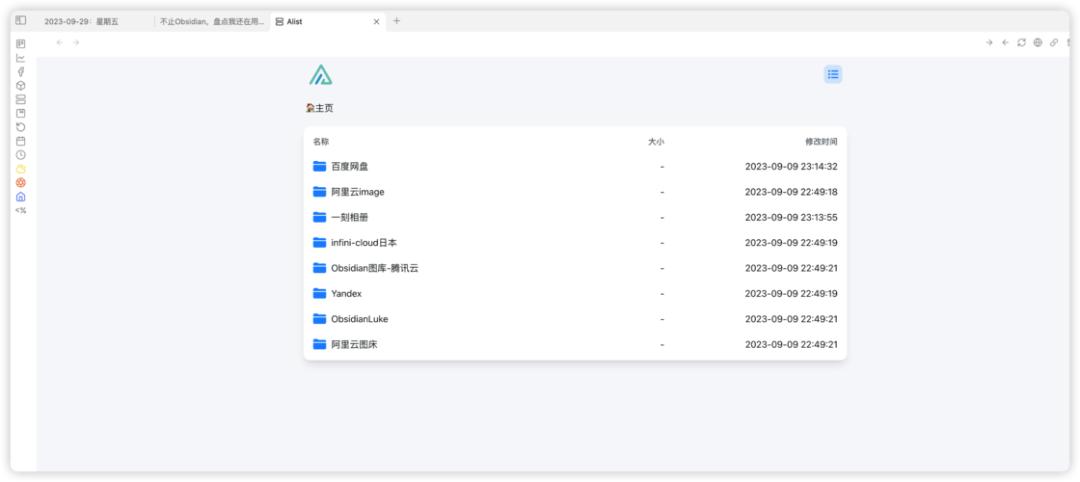Click the circular undo arrow ribbon icon
The image size is (1080, 482).
21,127
